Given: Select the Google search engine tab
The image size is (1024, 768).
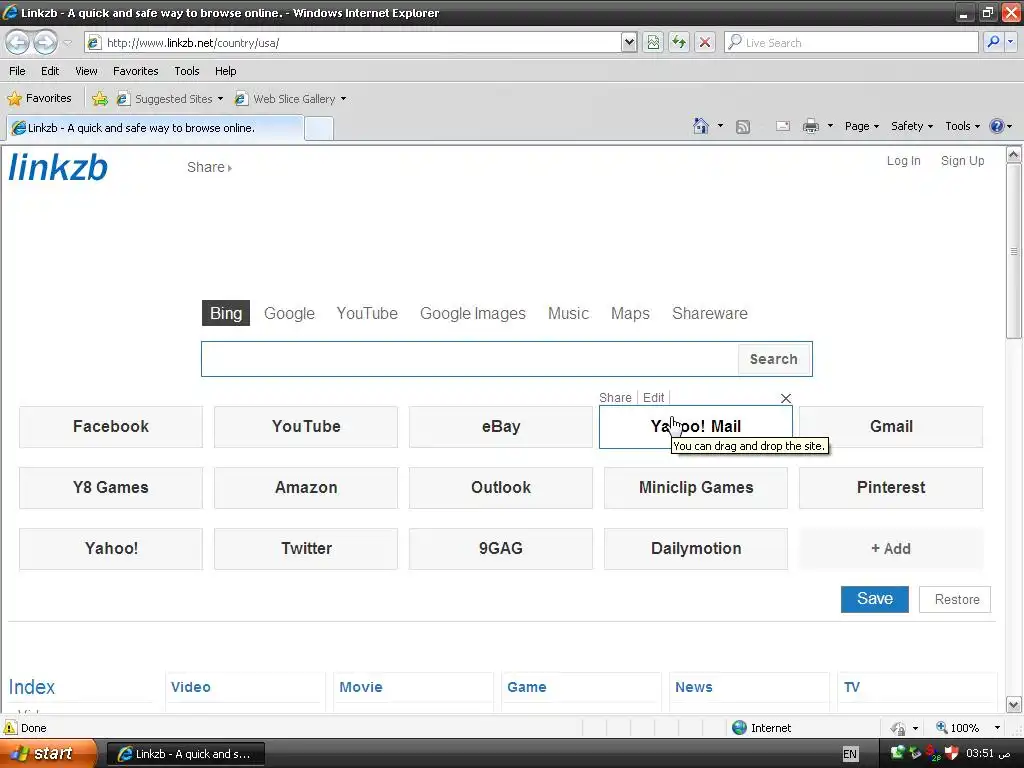Looking at the screenshot, I should (289, 313).
